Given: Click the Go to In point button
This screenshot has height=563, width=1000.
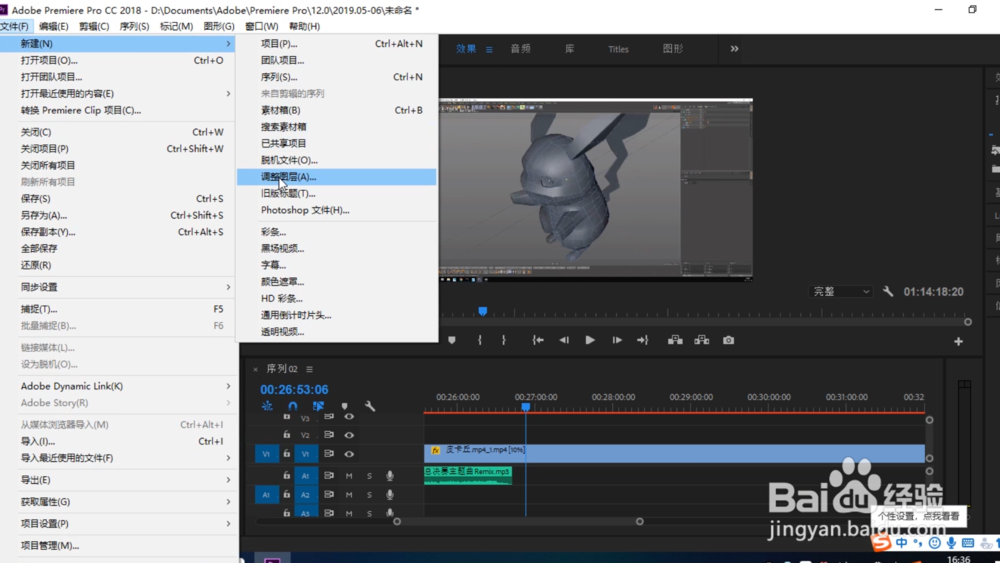Looking at the screenshot, I should coord(538,340).
